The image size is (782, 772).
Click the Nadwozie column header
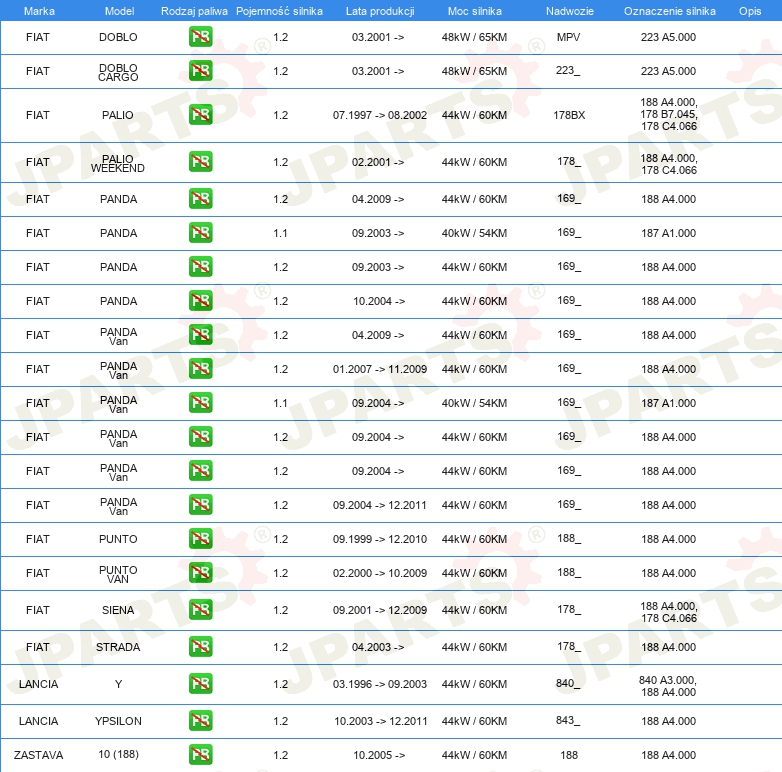click(570, 11)
